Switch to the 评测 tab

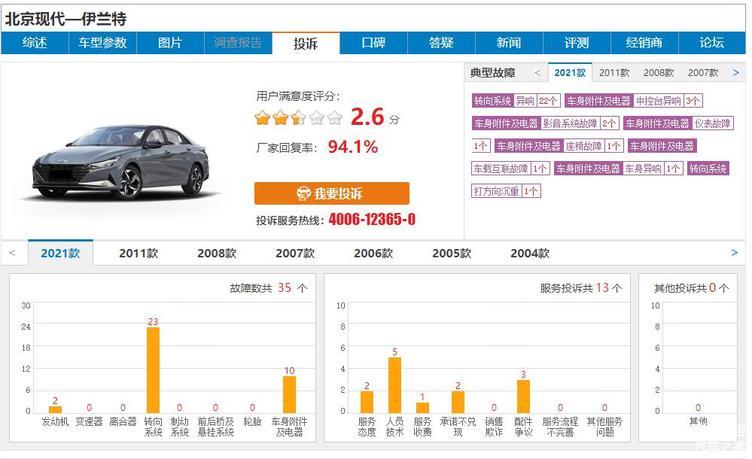576,43
